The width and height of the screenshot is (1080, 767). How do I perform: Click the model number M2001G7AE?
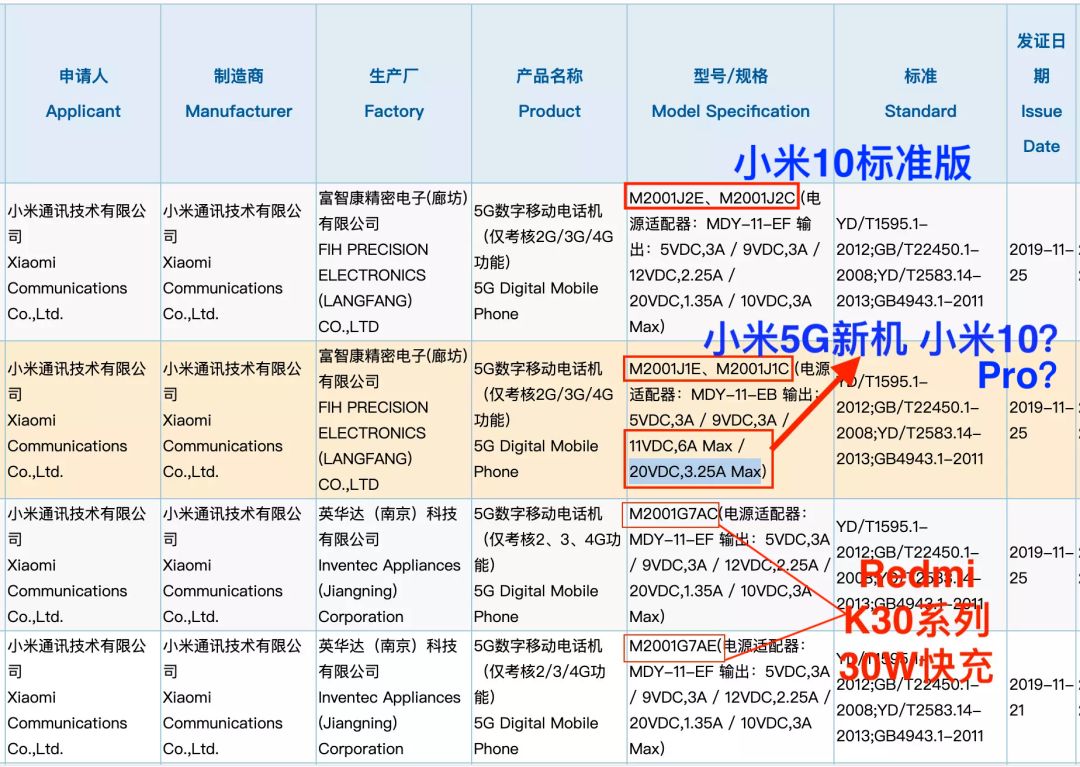point(673,646)
